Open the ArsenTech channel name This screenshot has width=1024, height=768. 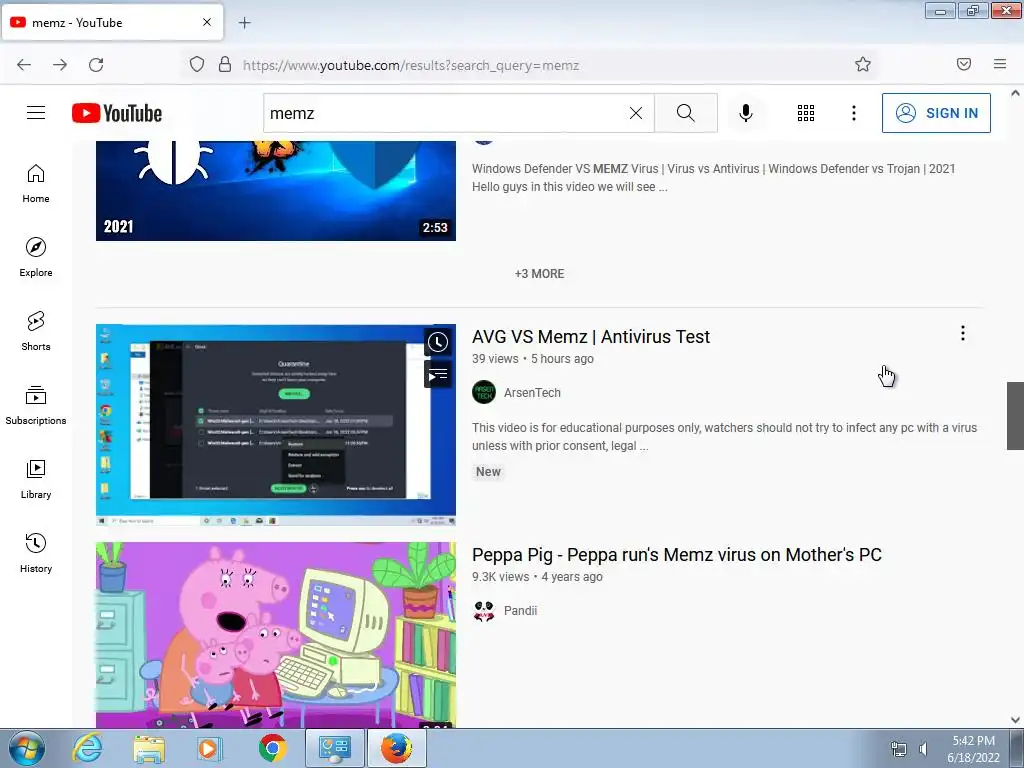pyautogui.click(x=532, y=392)
